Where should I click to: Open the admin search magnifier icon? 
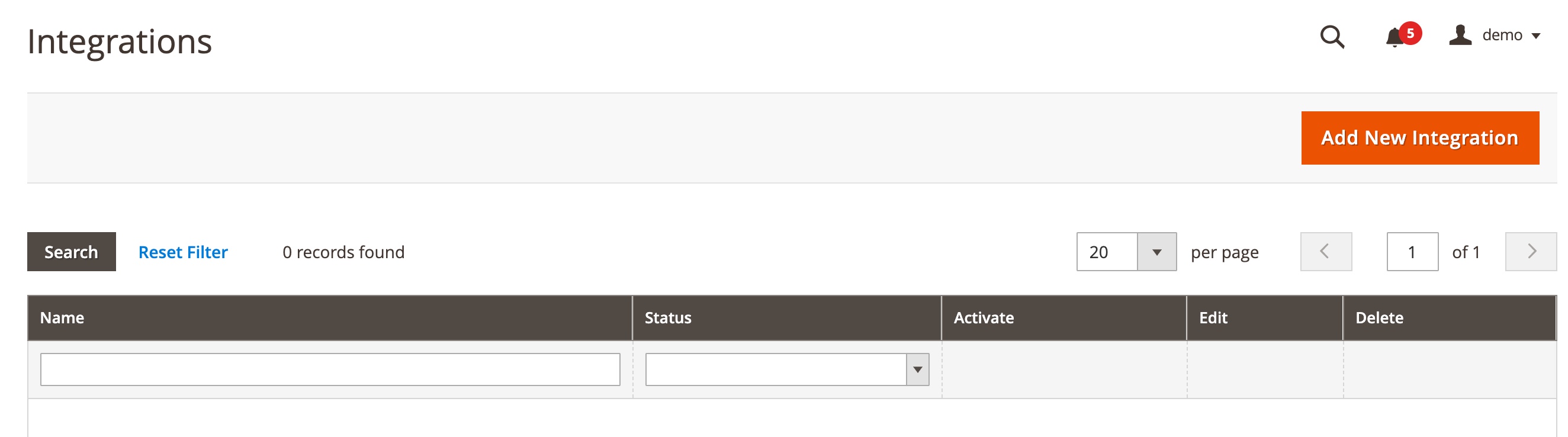[x=1332, y=37]
